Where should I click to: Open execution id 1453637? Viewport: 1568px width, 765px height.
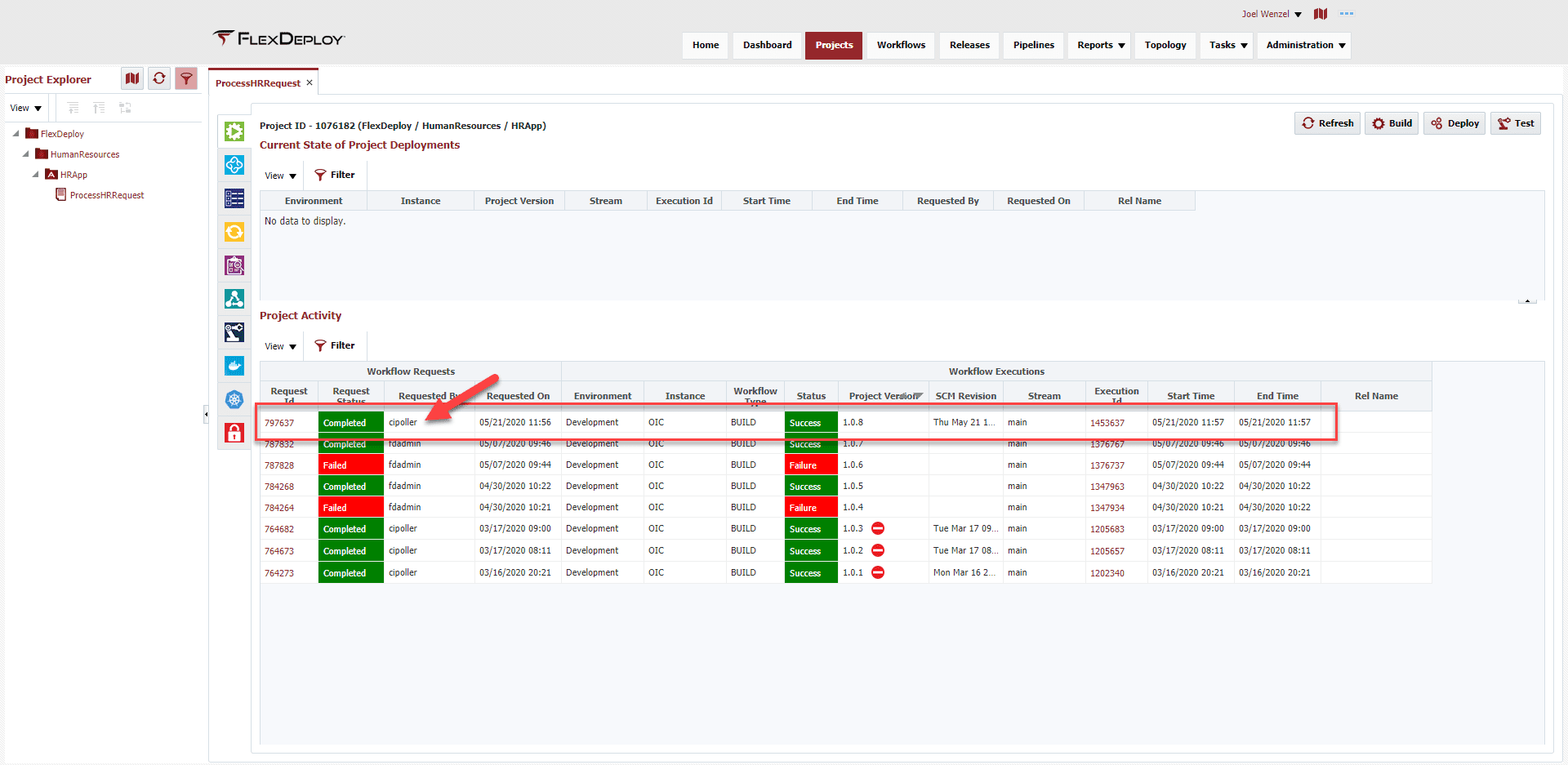(1107, 423)
